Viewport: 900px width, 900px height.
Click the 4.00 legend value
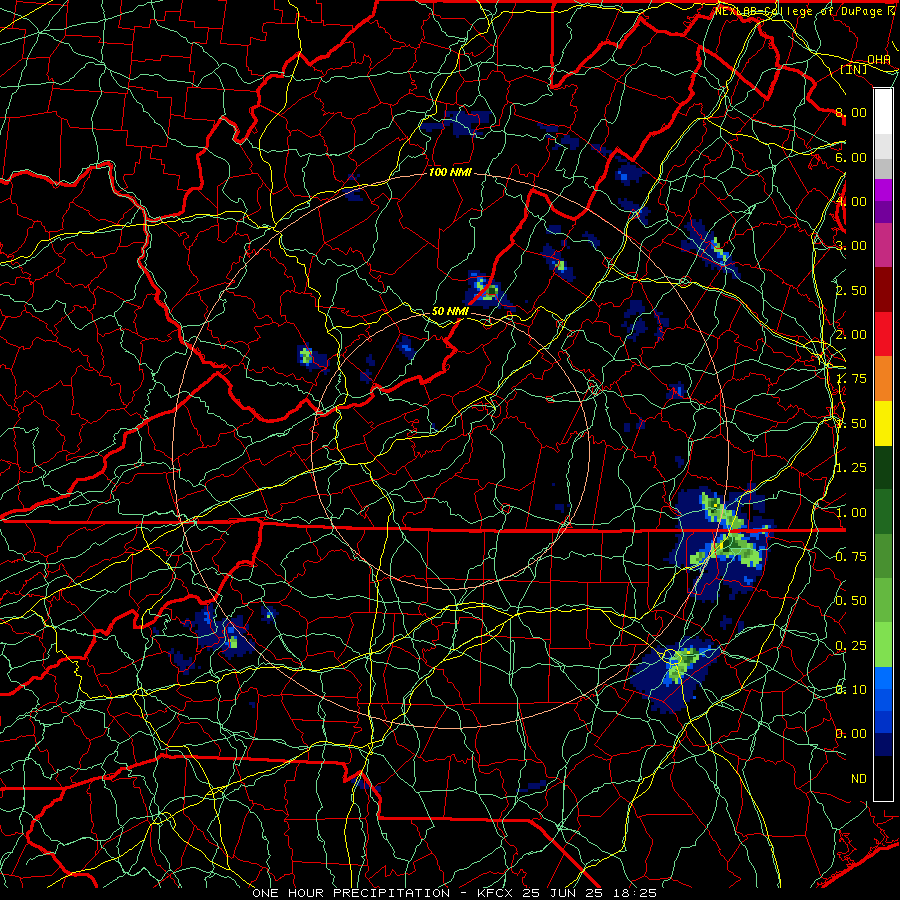[x=851, y=201]
